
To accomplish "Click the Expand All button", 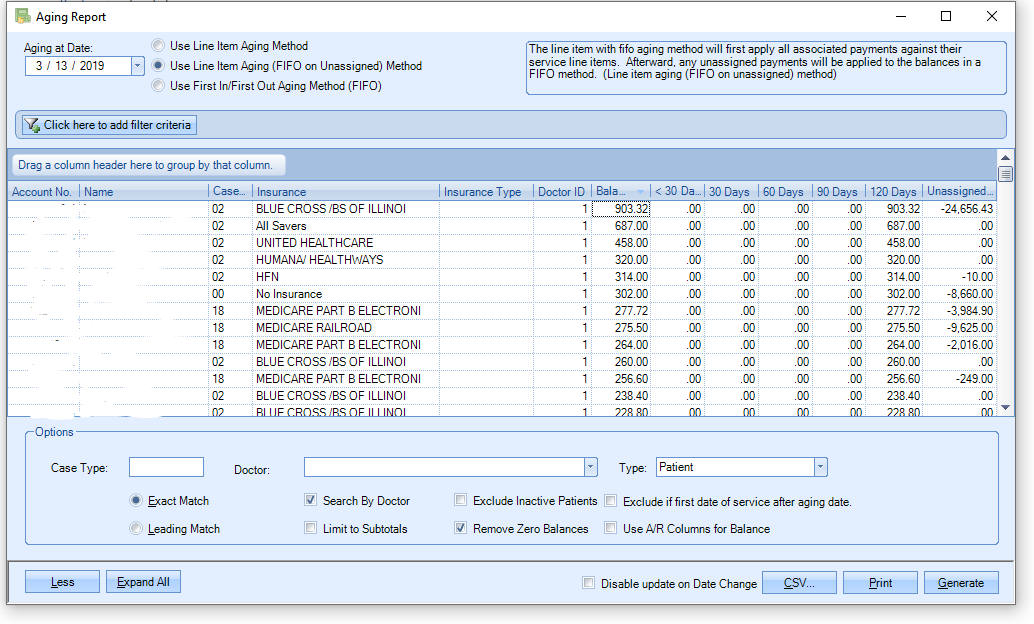I will coord(143,582).
